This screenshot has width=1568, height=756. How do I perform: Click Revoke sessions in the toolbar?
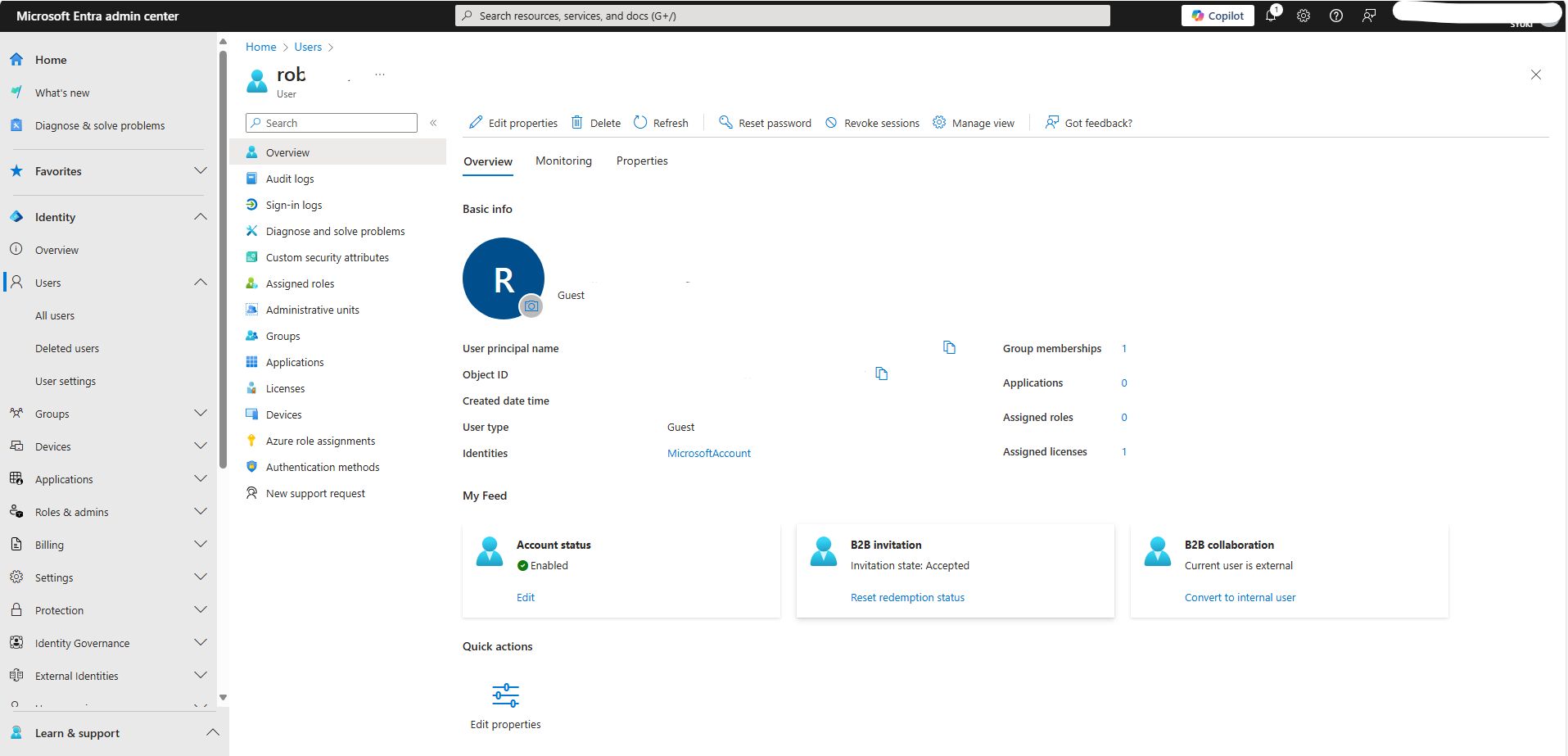point(872,123)
